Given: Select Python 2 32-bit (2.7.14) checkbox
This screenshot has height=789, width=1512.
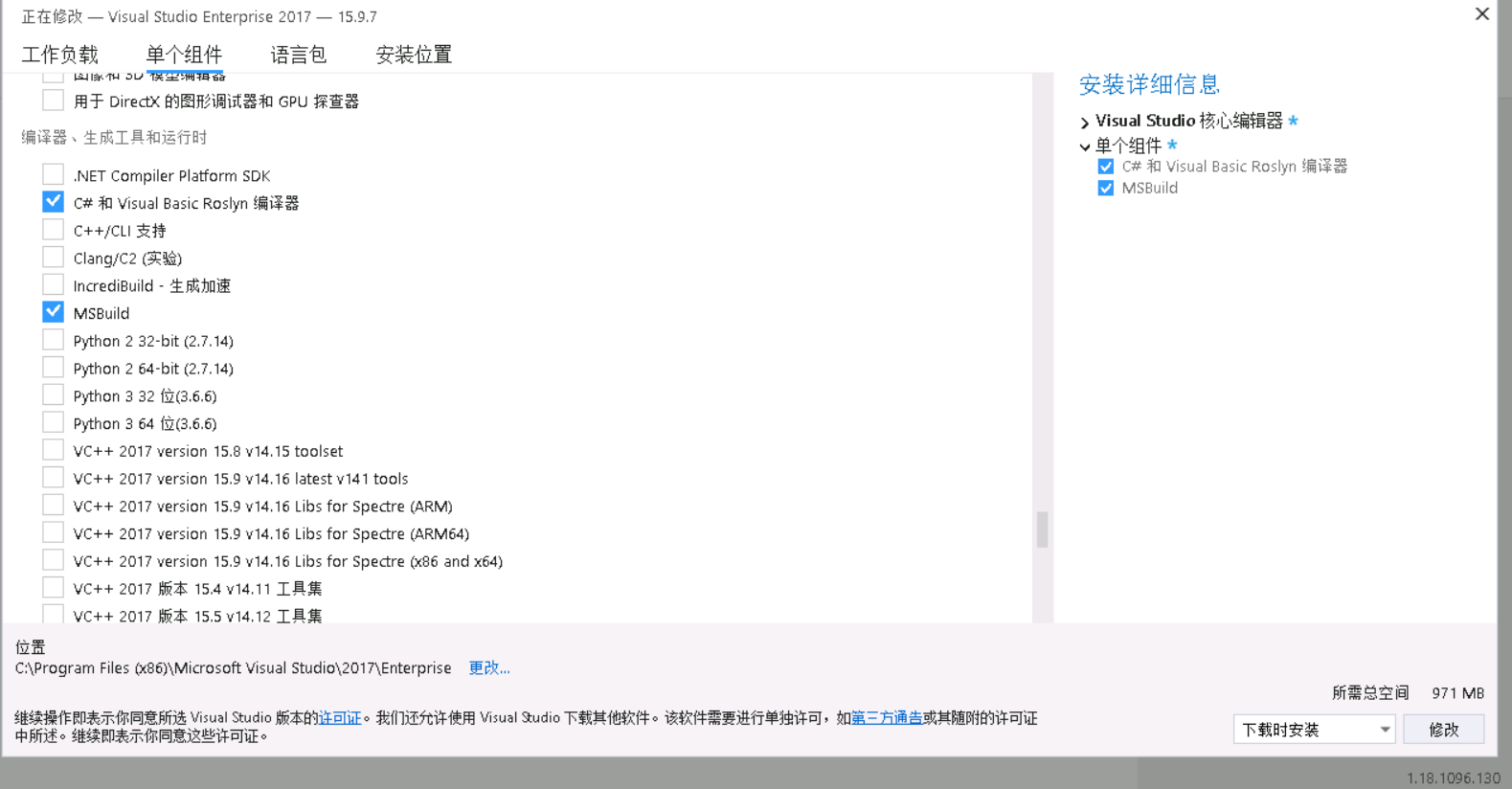Looking at the screenshot, I should point(54,340).
